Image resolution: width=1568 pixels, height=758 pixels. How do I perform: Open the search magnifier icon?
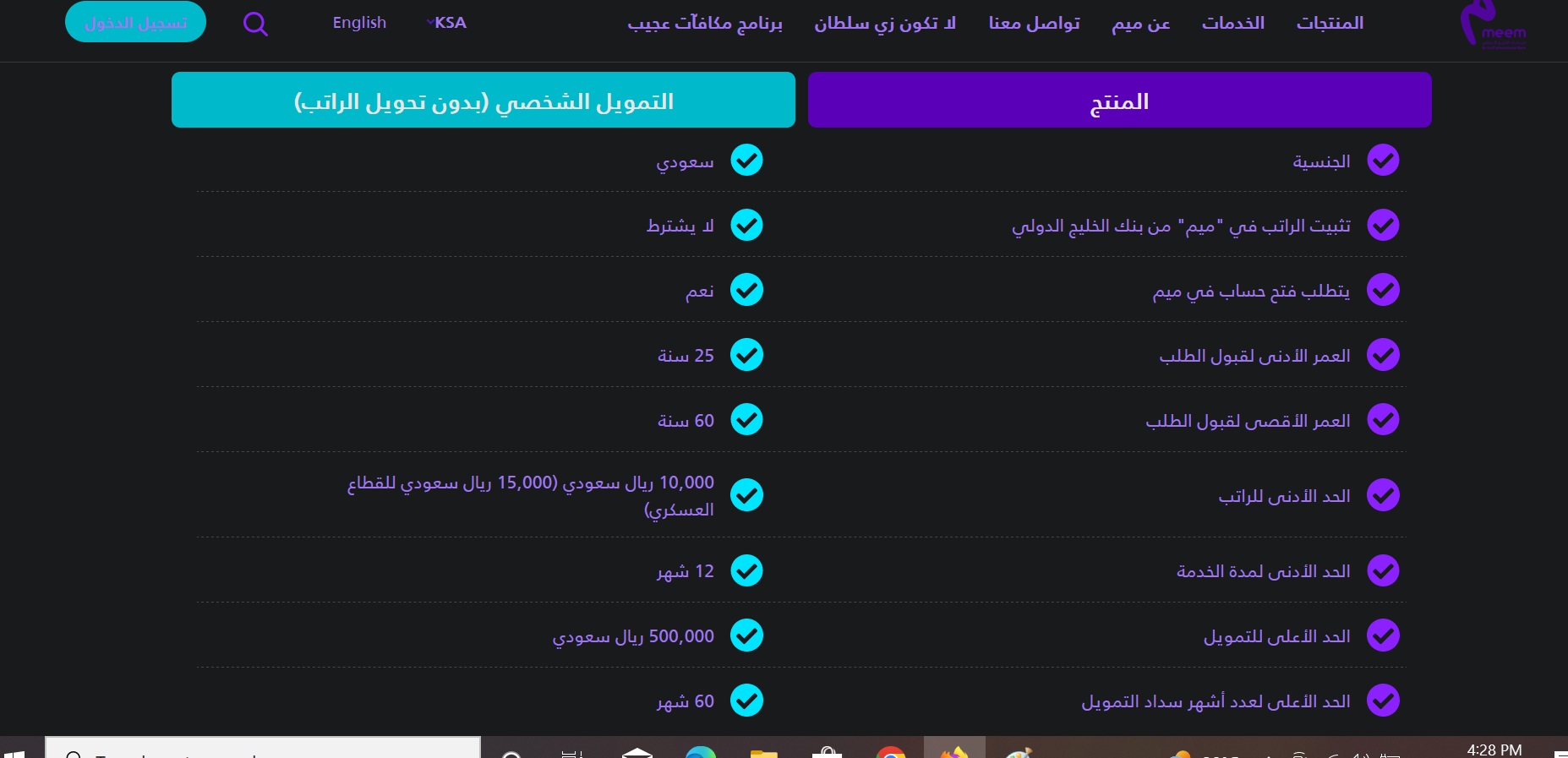pyautogui.click(x=255, y=24)
